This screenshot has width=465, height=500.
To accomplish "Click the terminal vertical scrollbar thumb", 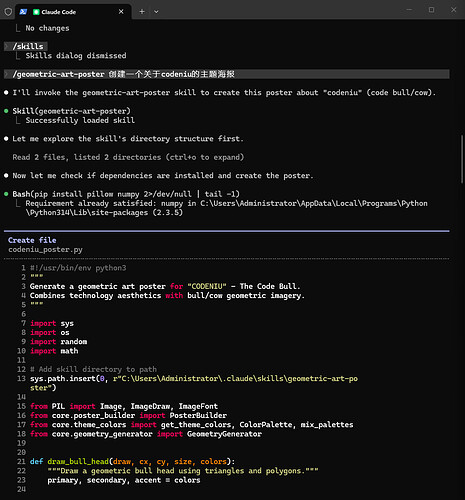I will click(x=462, y=159).
